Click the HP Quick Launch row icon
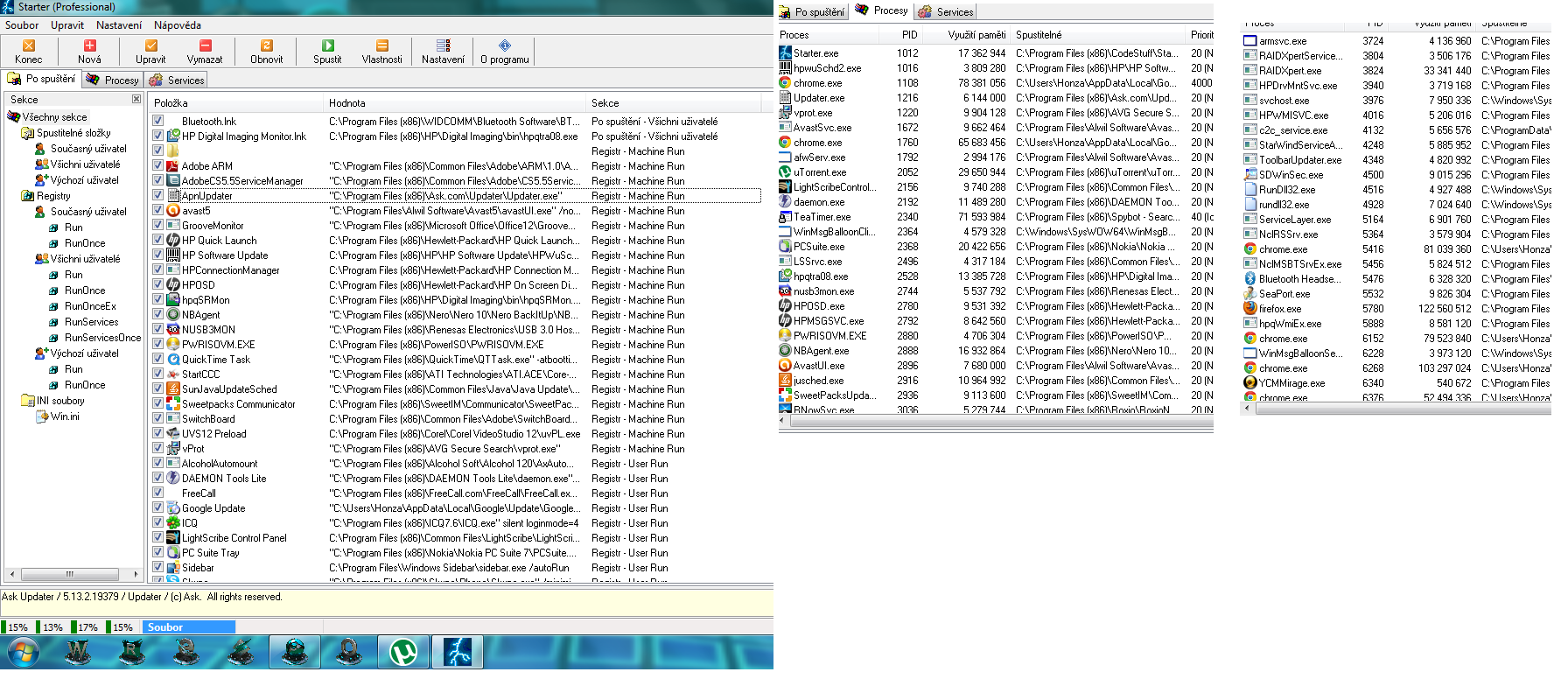This screenshot has height=679, width=1568. pyautogui.click(x=173, y=240)
